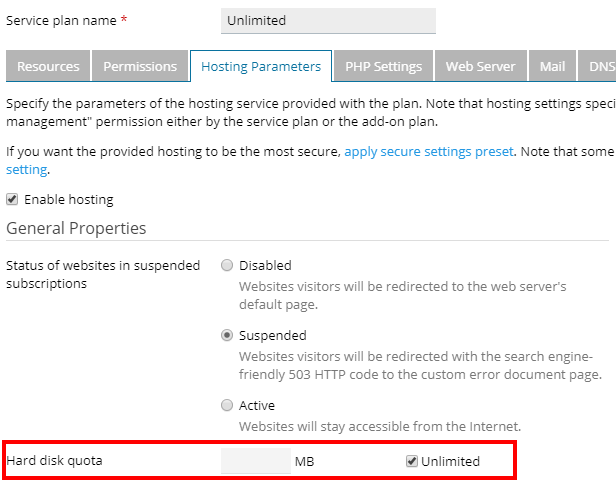Click the Hard disk quota MB field

255,461
